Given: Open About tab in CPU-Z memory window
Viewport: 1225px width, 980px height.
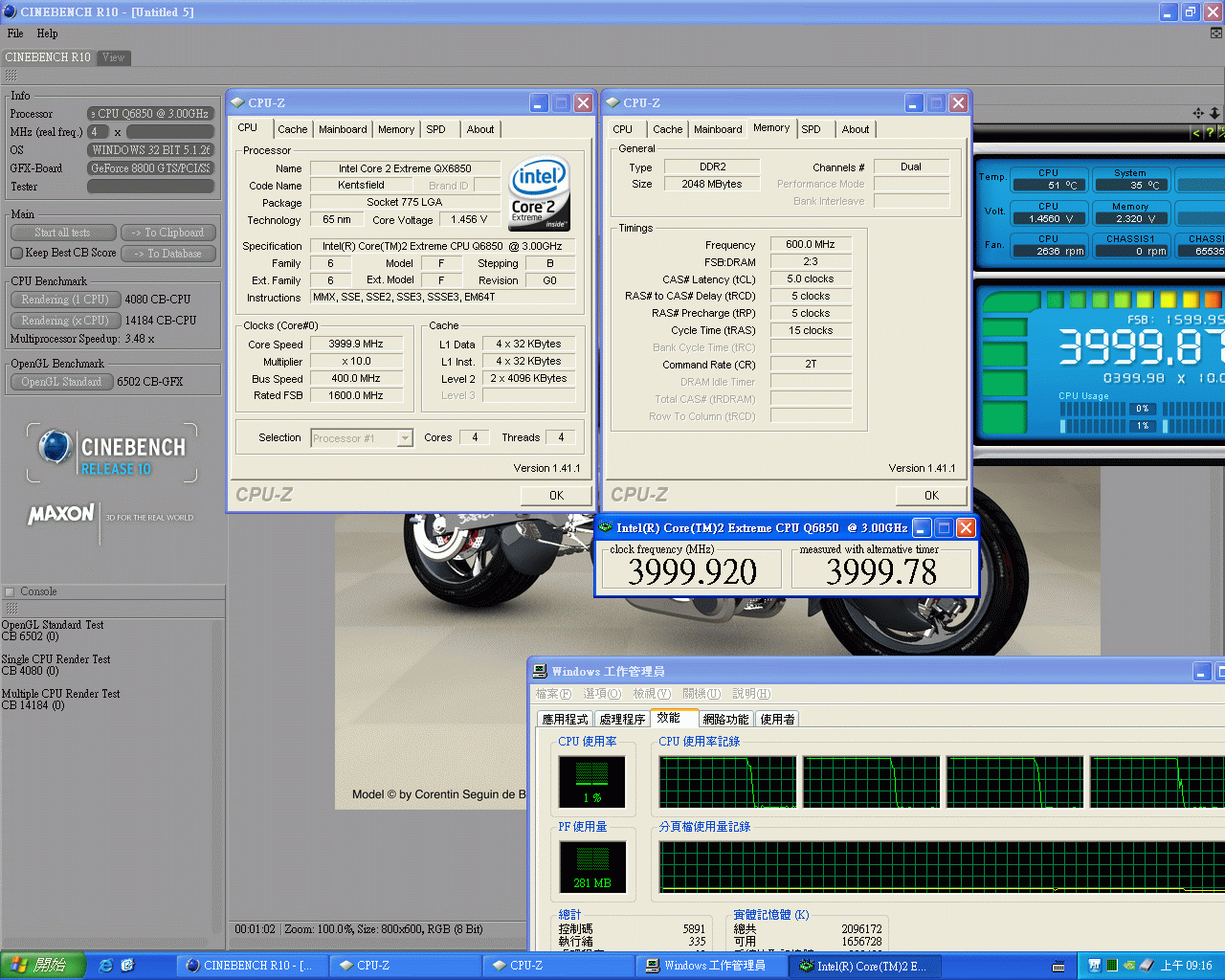Looking at the screenshot, I should tap(856, 129).
